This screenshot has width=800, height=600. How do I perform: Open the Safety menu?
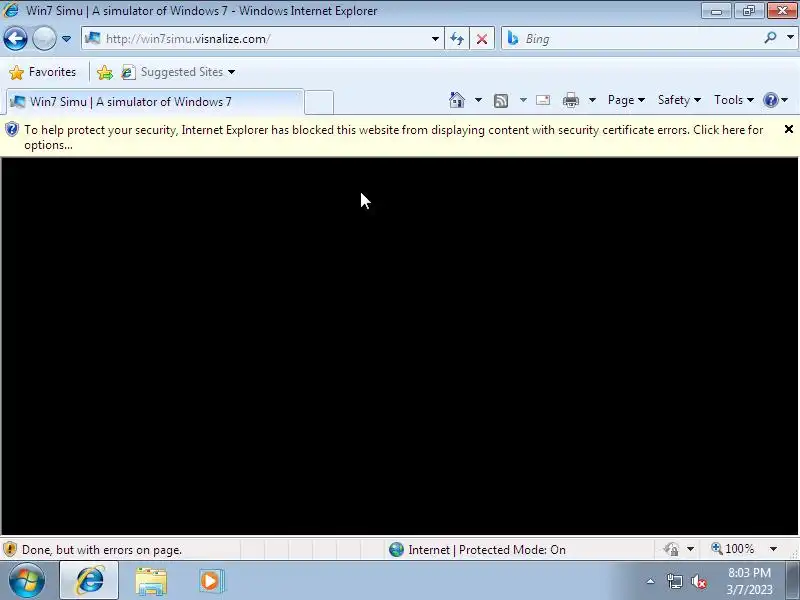679,100
